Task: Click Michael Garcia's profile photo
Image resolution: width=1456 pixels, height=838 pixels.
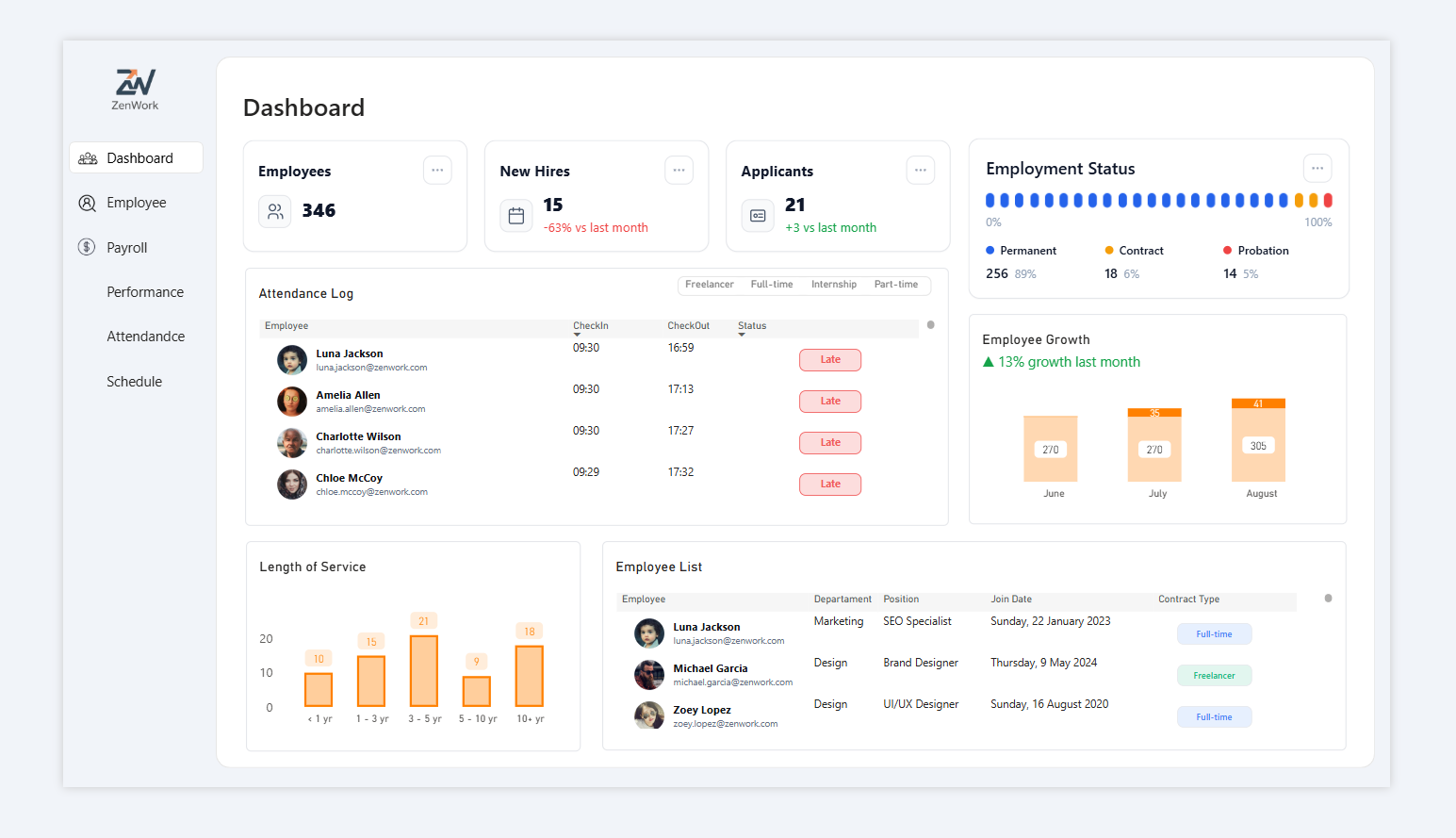Action: point(648,675)
